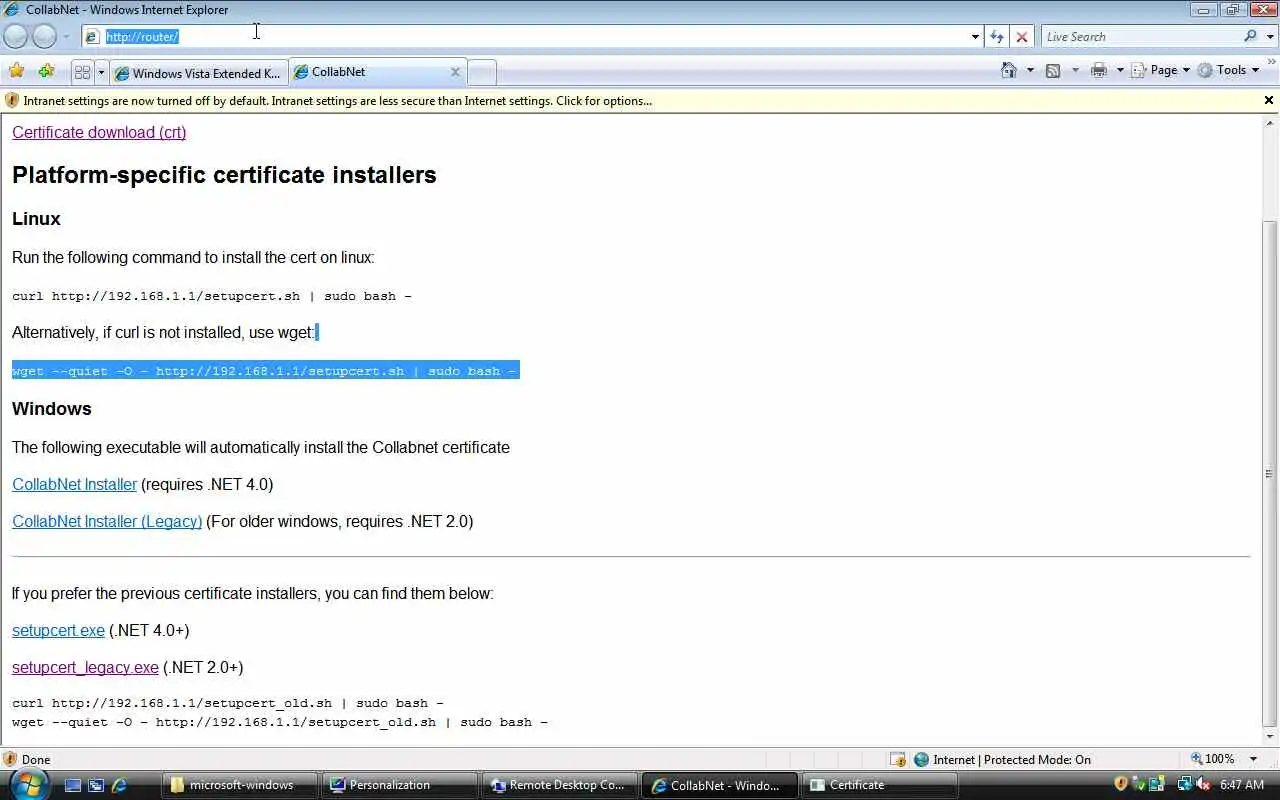Click the curl setupcert_old.sh command line
The height and width of the screenshot is (800, 1280).
pyautogui.click(x=228, y=703)
